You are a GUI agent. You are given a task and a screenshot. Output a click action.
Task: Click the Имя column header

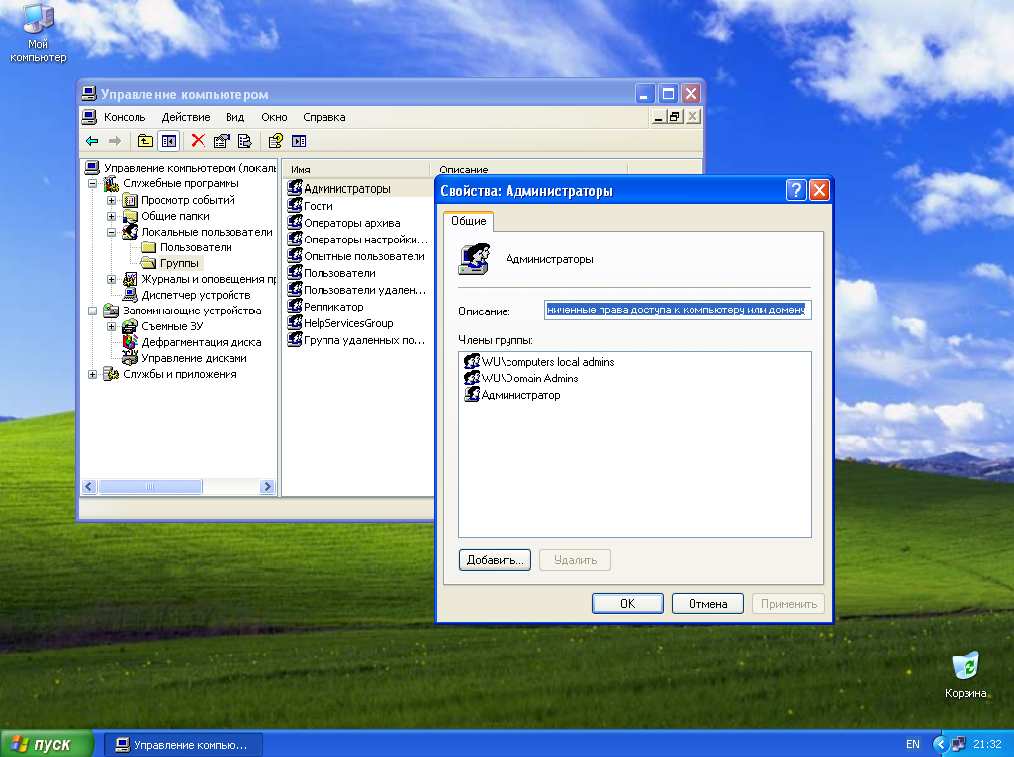click(356, 169)
